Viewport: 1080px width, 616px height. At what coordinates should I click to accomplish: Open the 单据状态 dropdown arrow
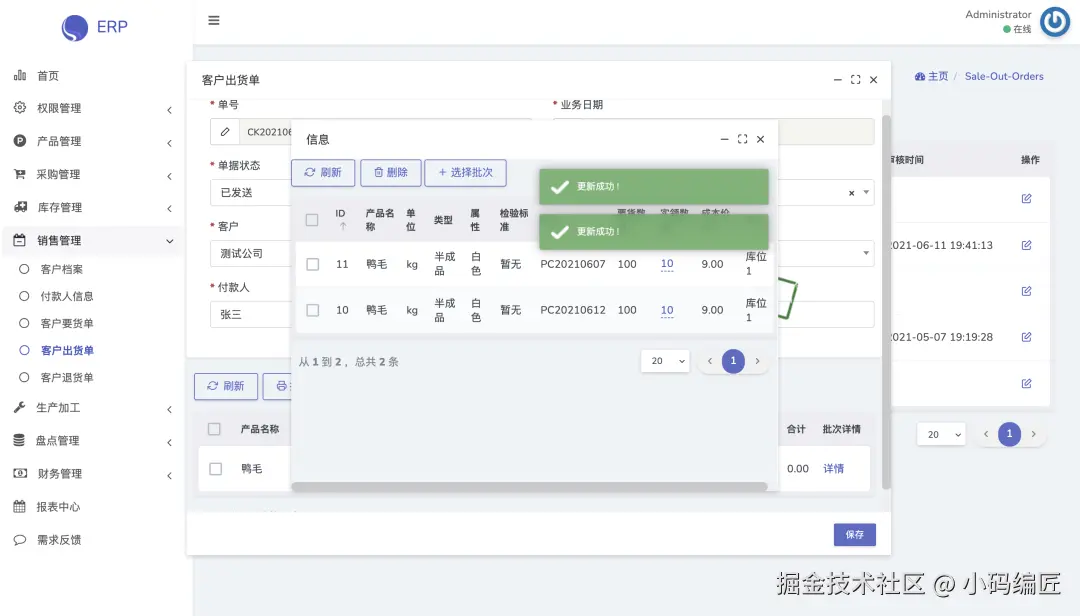pyautogui.click(x=866, y=192)
